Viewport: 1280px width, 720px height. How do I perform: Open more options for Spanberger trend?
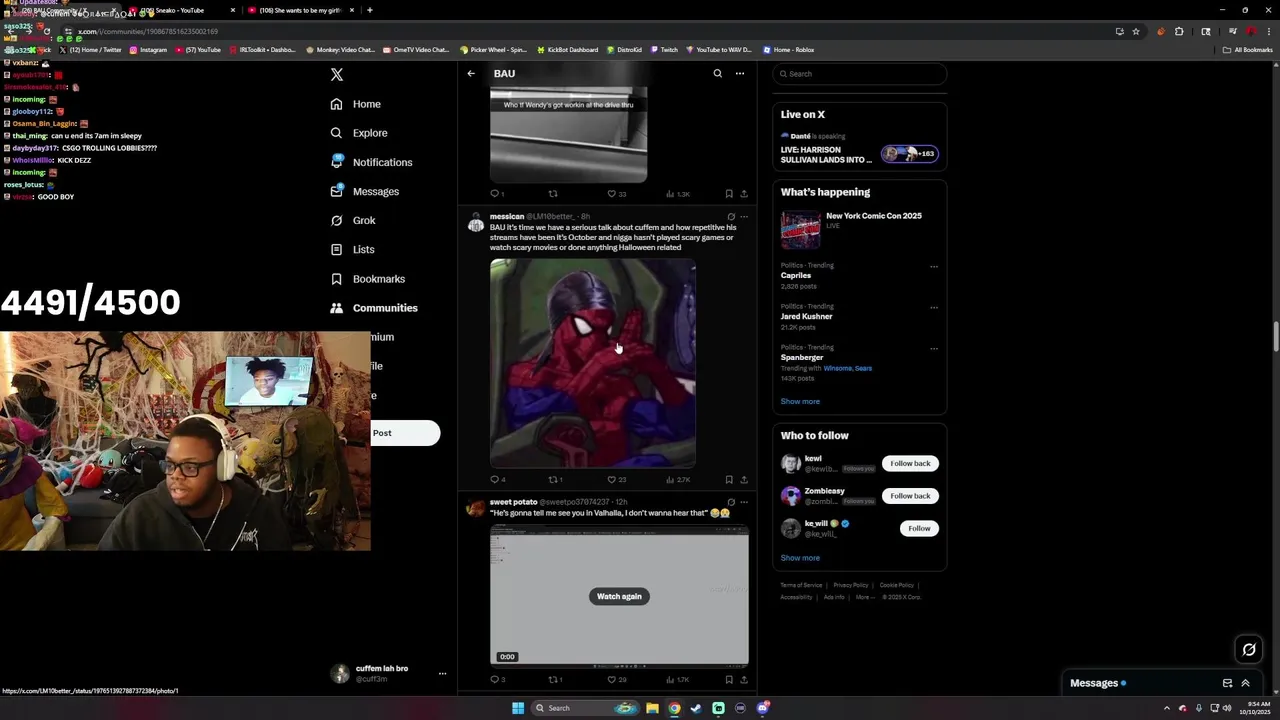(x=934, y=349)
